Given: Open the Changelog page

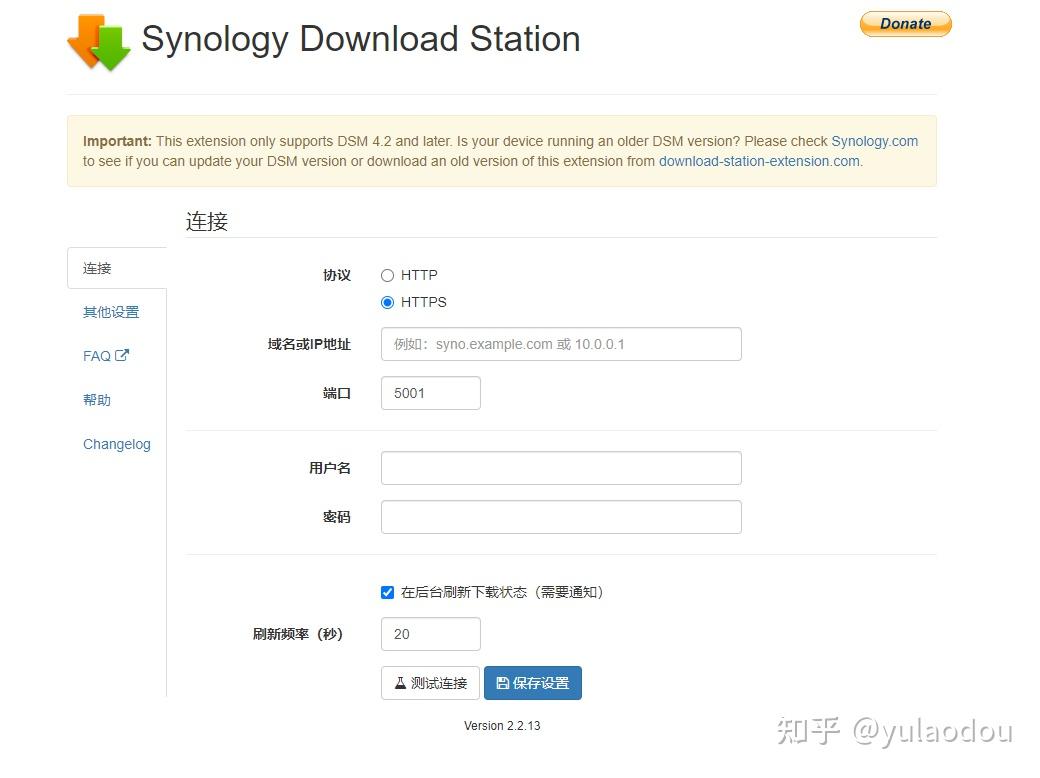Looking at the screenshot, I should tap(116, 443).
